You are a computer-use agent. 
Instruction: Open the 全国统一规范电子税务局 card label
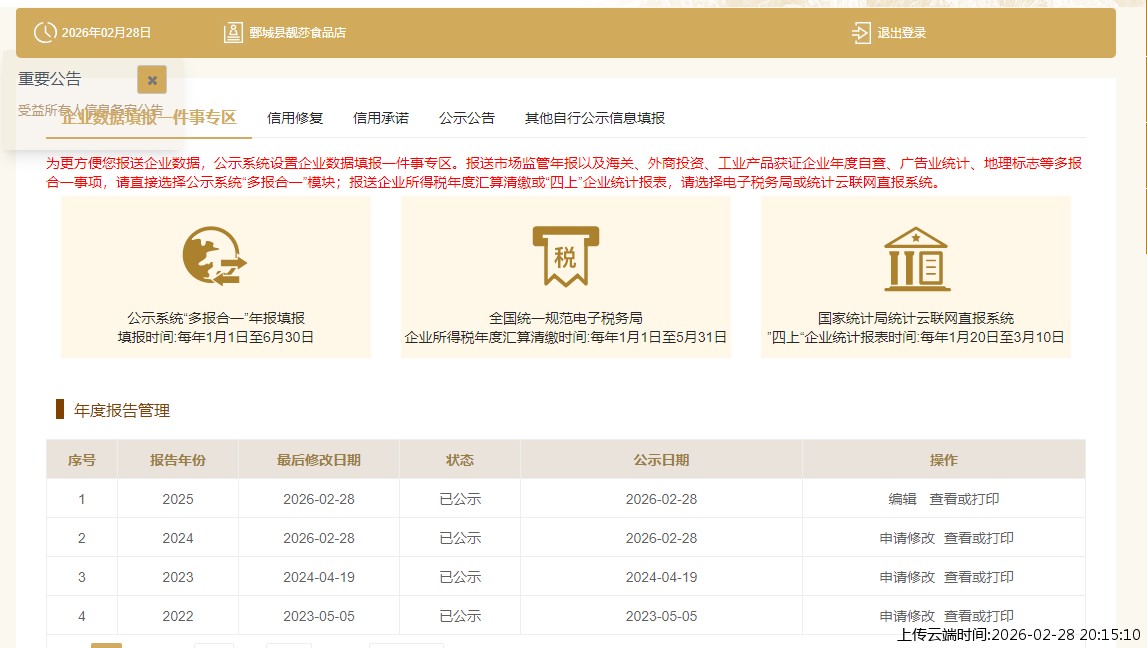point(565,318)
